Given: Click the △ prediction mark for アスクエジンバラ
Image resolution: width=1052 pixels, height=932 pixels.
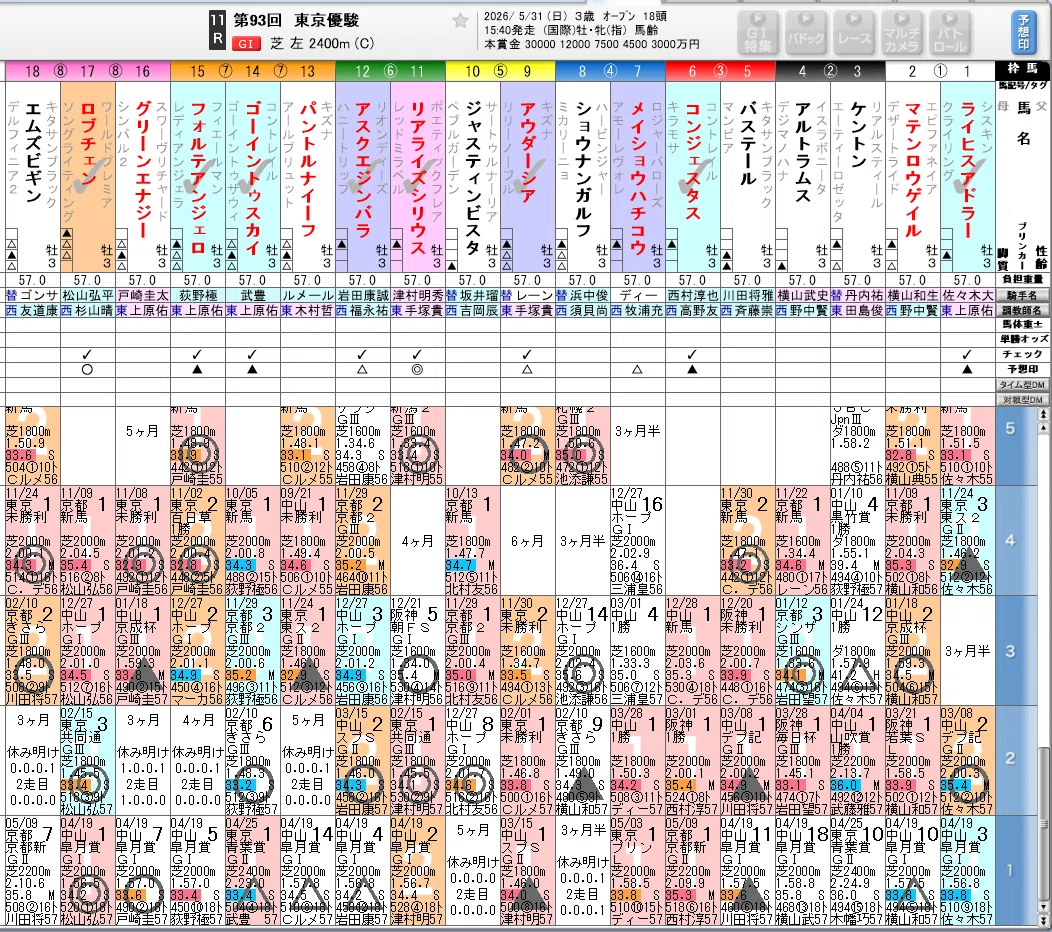Looking at the screenshot, I should 362,370.
